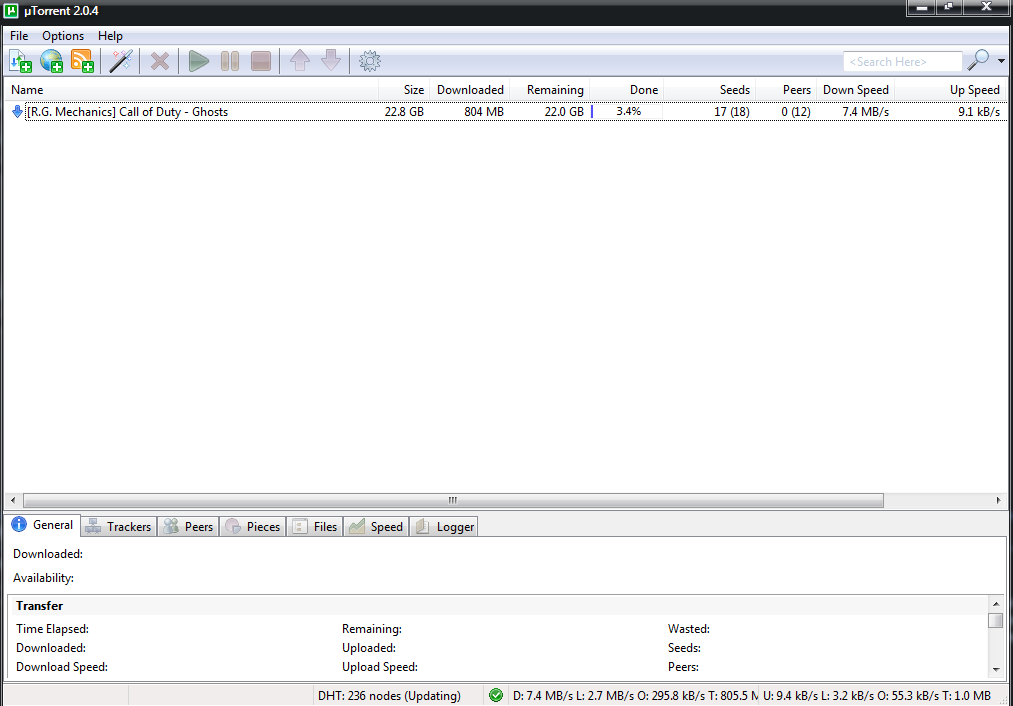Click the Create New Torrent wand icon
The height and width of the screenshot is (706, 1013).
(x=121, y=61)
